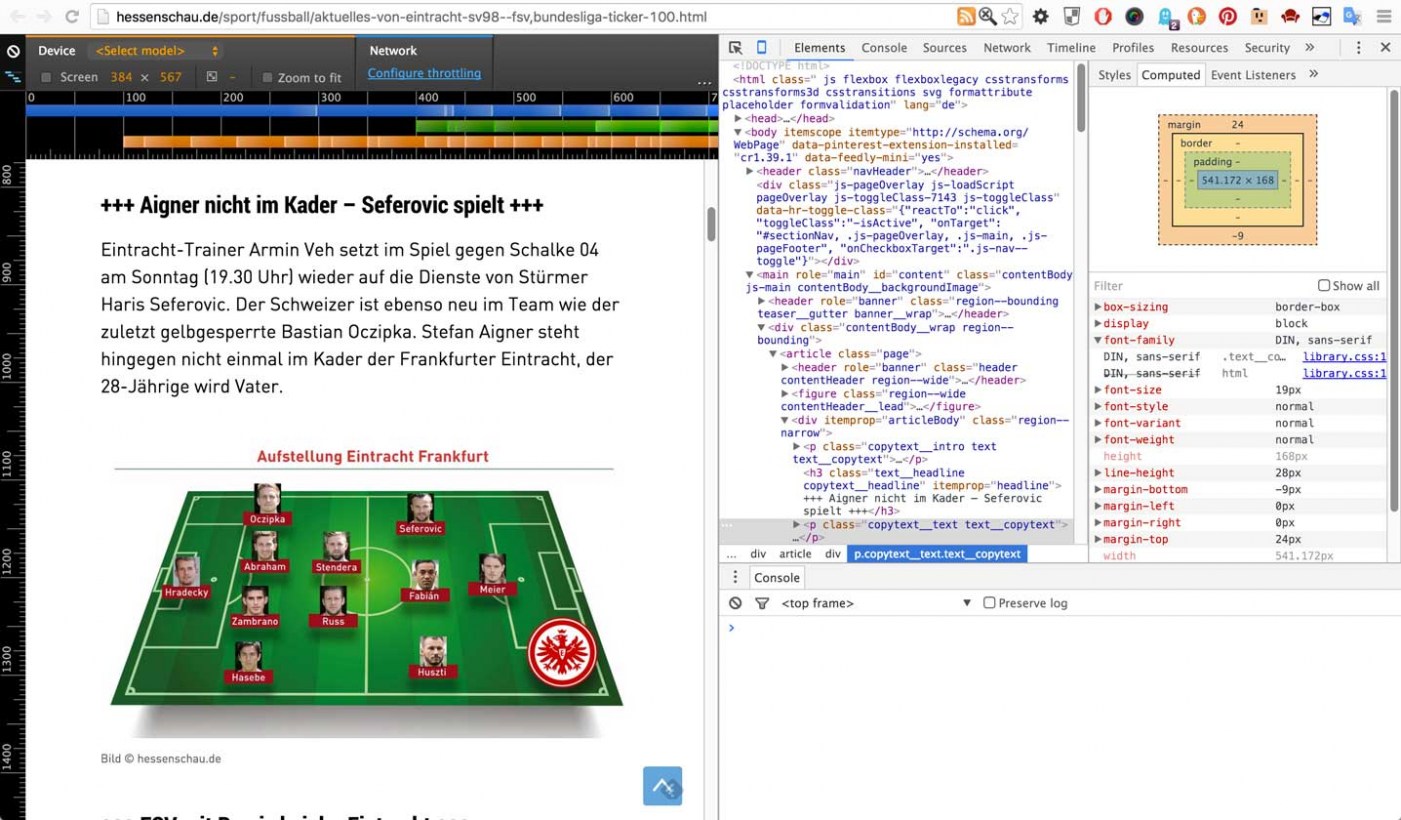Switch to the Styles sidebar tab
The image size is (1401, 820).
(1114, 74)
